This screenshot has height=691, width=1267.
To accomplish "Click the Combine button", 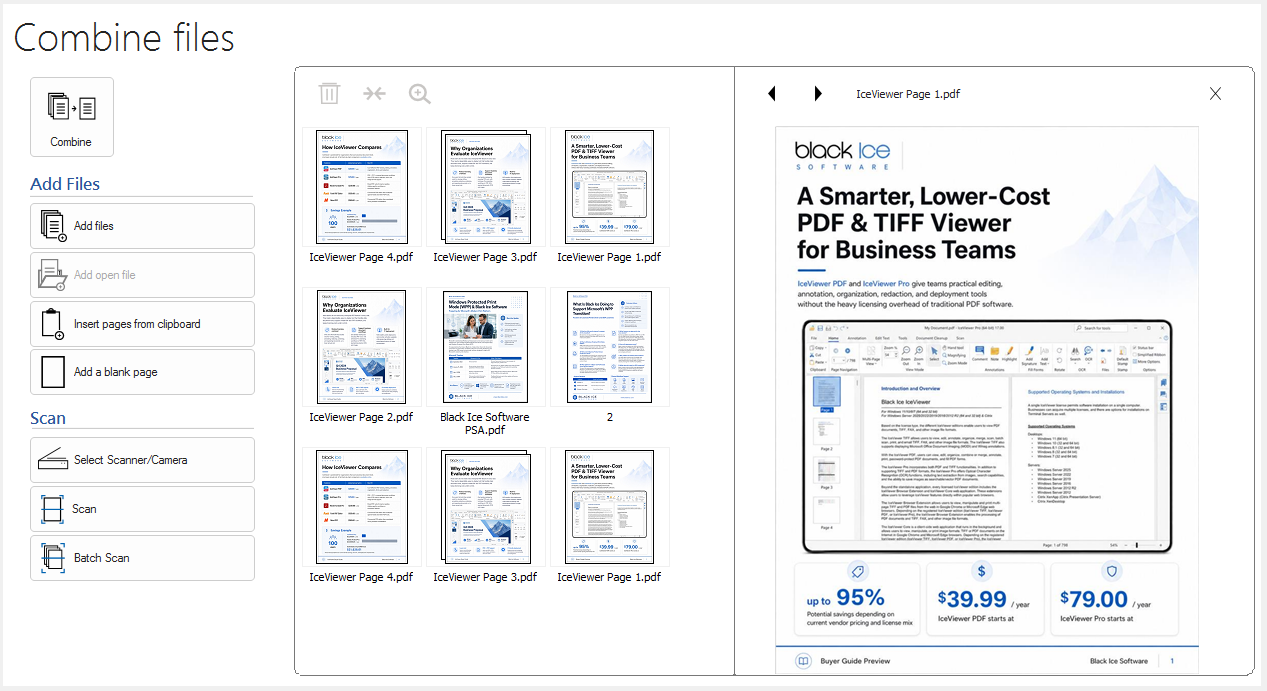I will 72,117.
